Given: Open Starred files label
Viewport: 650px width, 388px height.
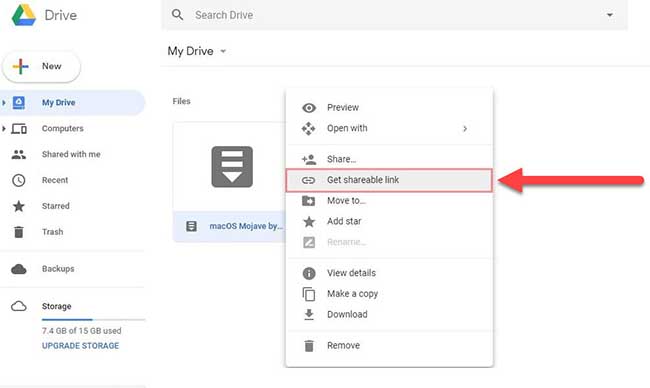Looking at the screenshot, I should [x=56, y=206].
